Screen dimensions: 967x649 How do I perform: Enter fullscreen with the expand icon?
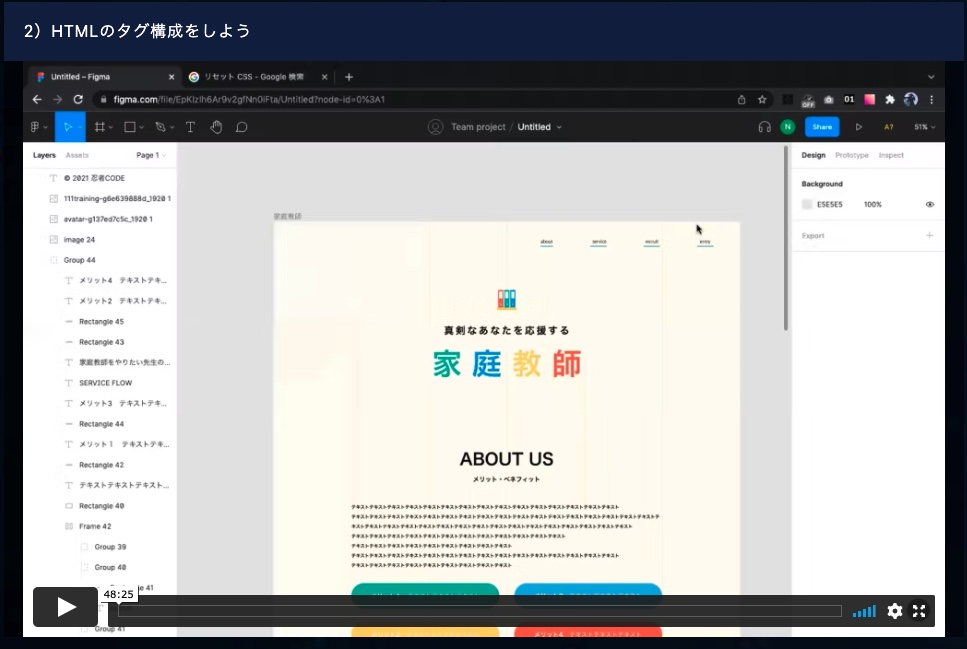point(919,611)
